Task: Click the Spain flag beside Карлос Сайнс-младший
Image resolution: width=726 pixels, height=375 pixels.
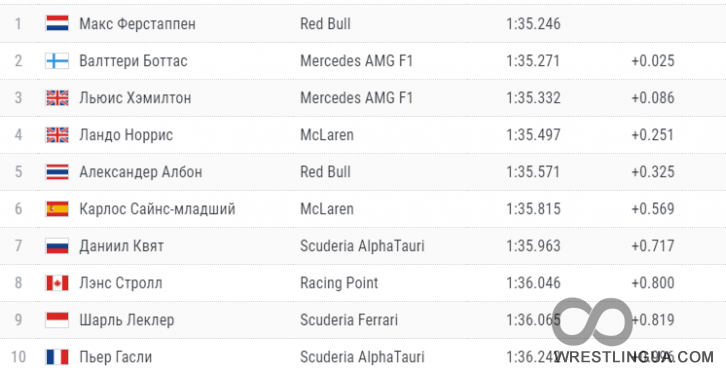Action: coord(57,209)
